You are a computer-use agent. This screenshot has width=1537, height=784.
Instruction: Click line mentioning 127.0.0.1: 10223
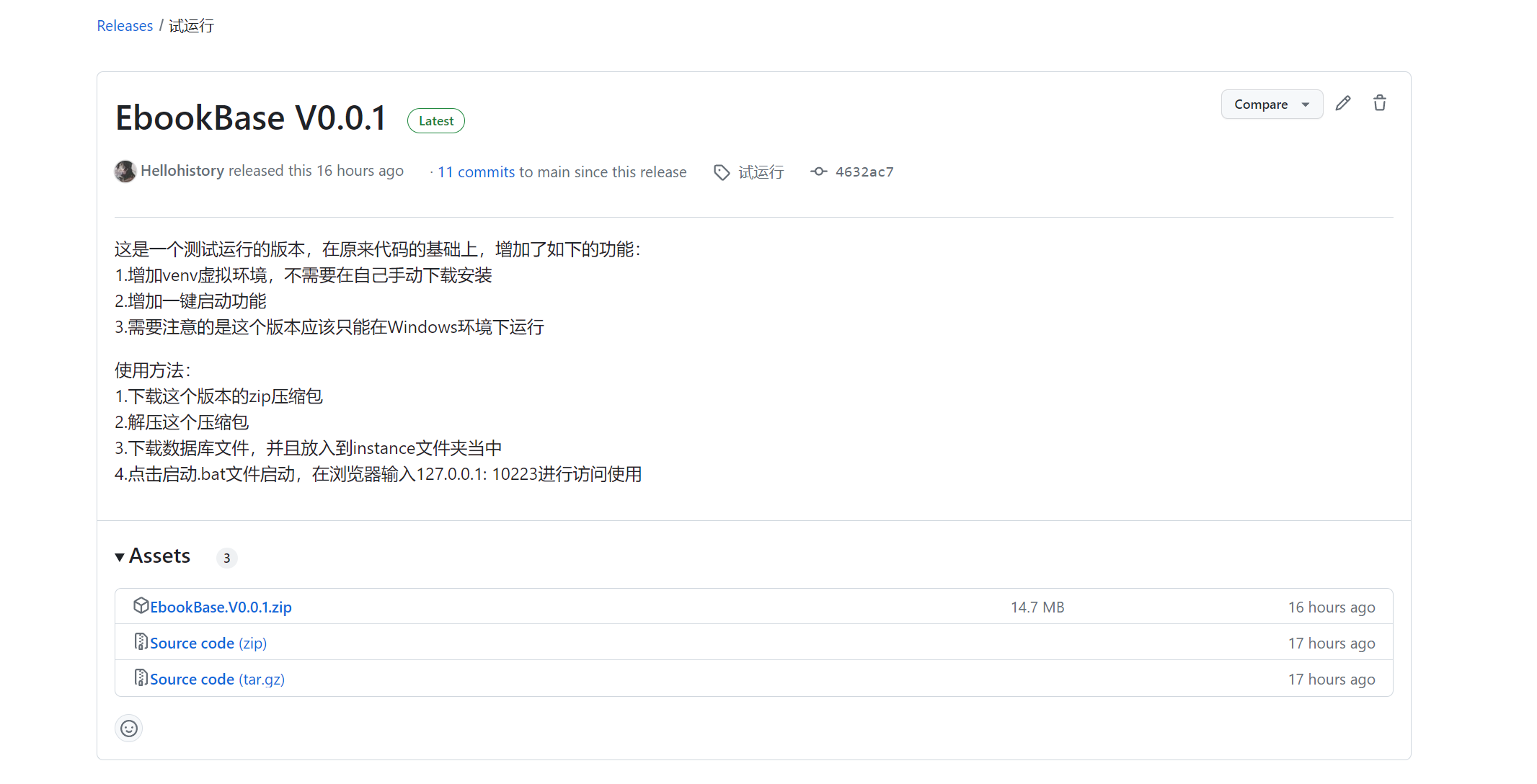pos(378,474)
